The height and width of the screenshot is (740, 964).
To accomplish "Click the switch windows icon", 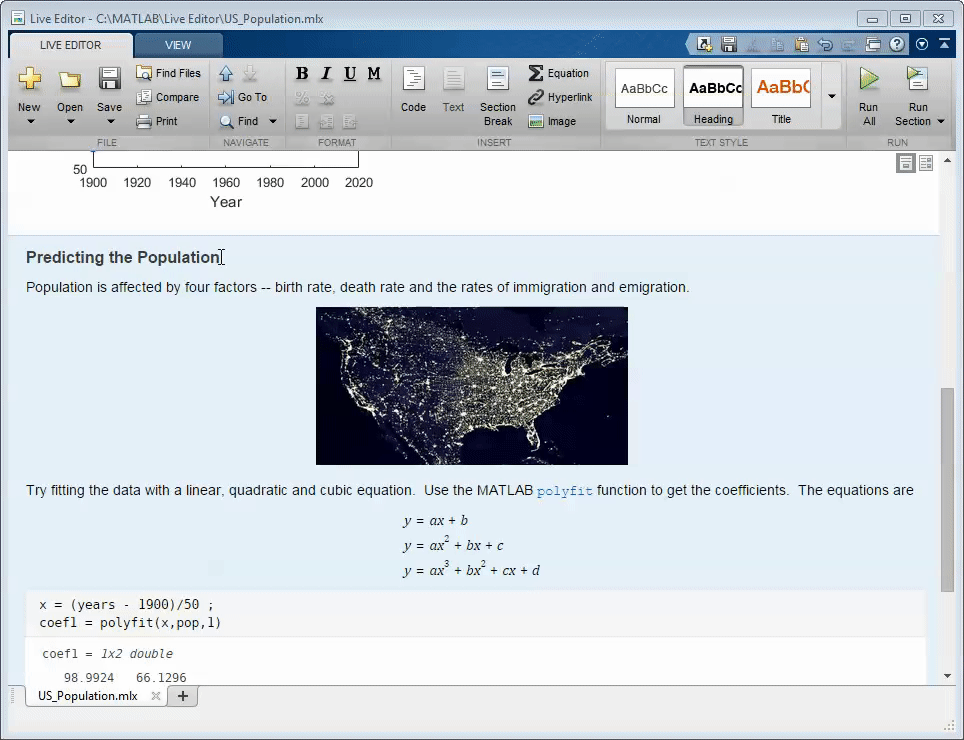I will point(873,44).
